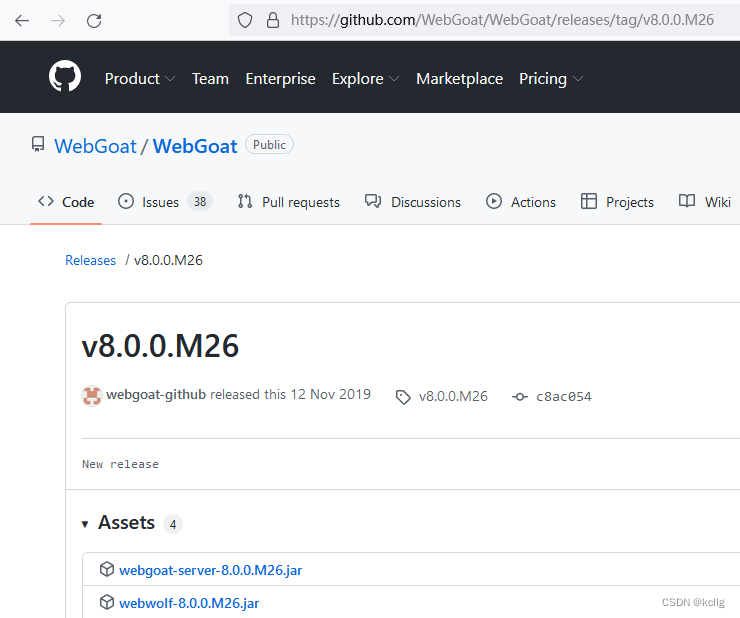
Task: Click the Issues count badge 38
Action: click(200, 202)
